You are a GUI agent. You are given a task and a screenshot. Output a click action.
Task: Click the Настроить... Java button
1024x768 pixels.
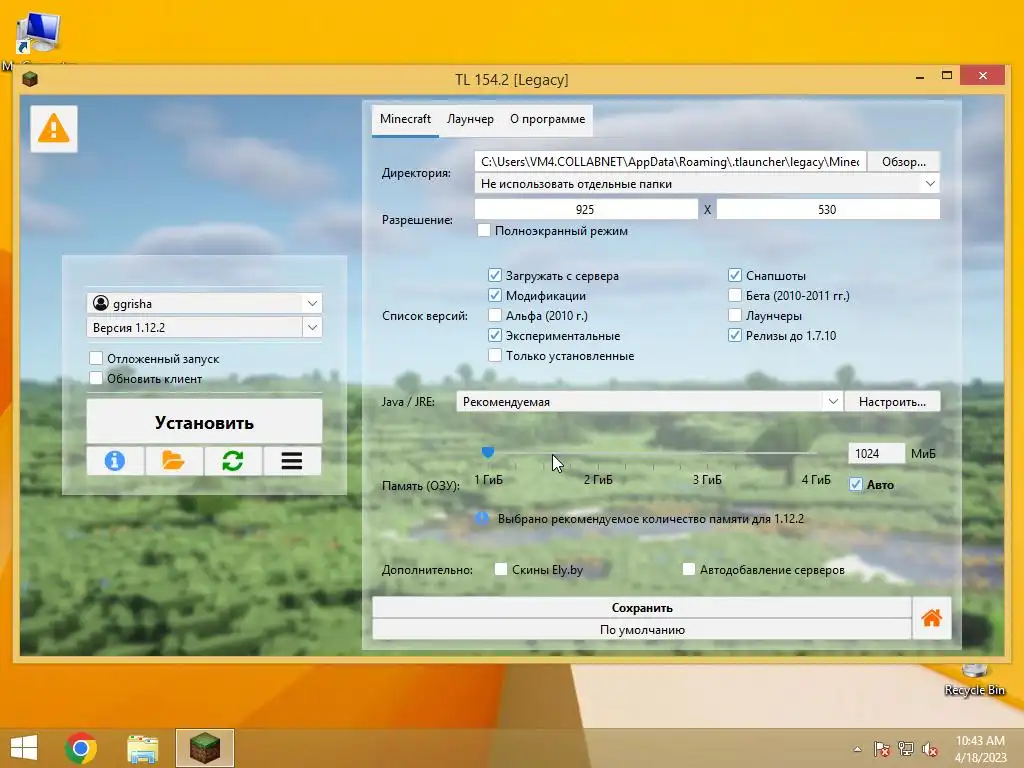(x=892, y=402)
